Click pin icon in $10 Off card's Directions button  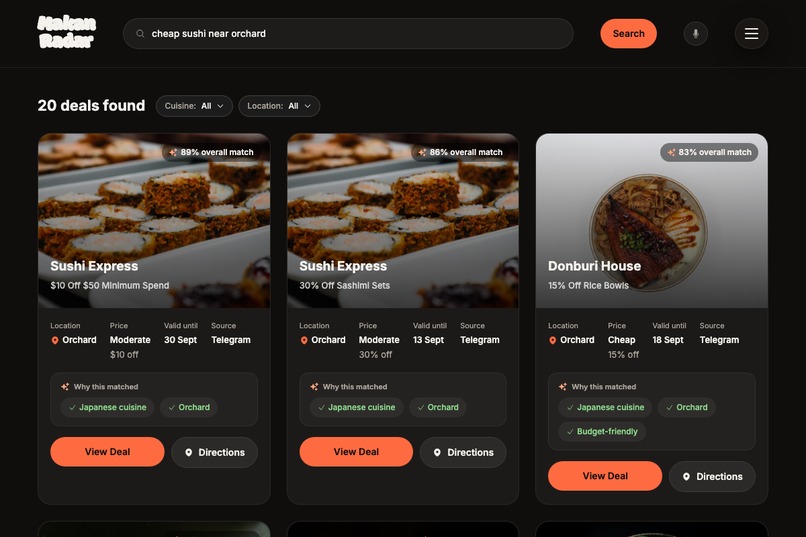pyautogui.click(x=189, y=452)
